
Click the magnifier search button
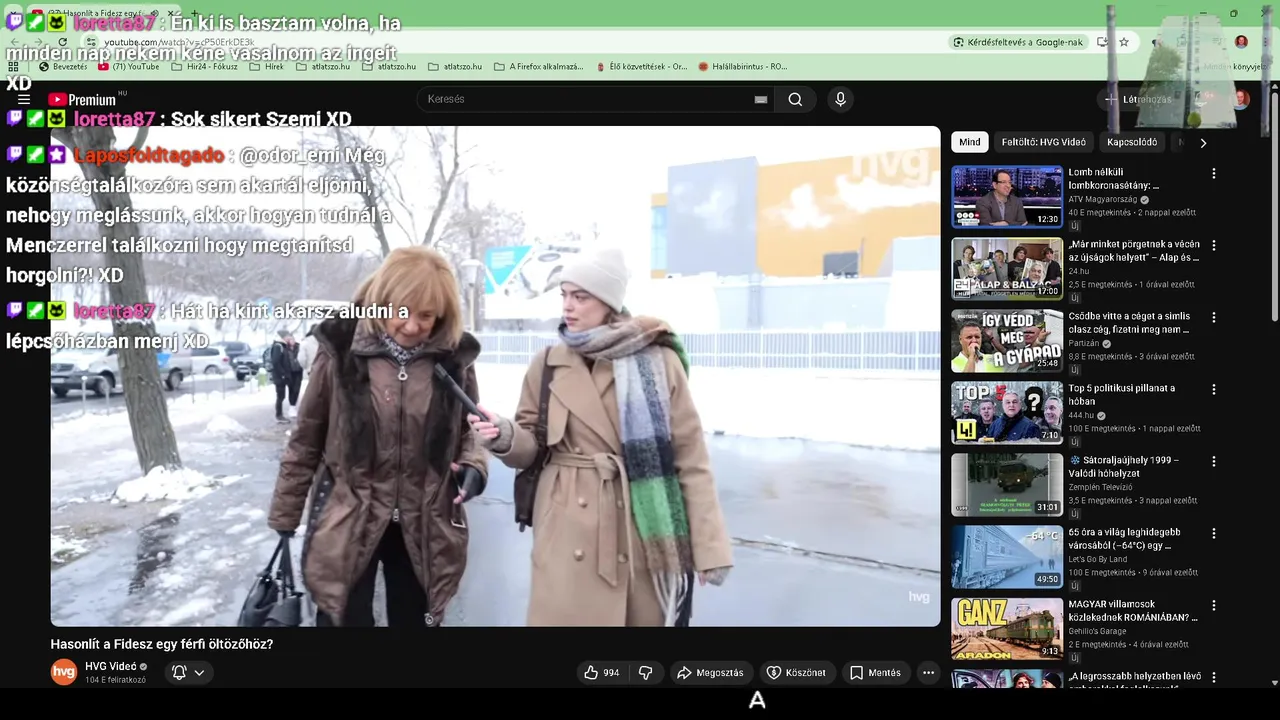point(795,99)
